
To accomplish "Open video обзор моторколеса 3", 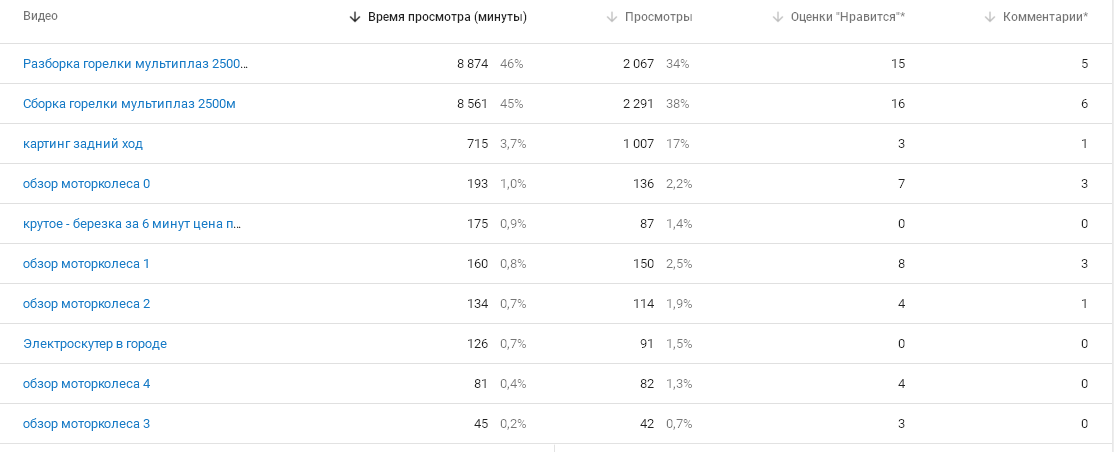I will [87, 424].
